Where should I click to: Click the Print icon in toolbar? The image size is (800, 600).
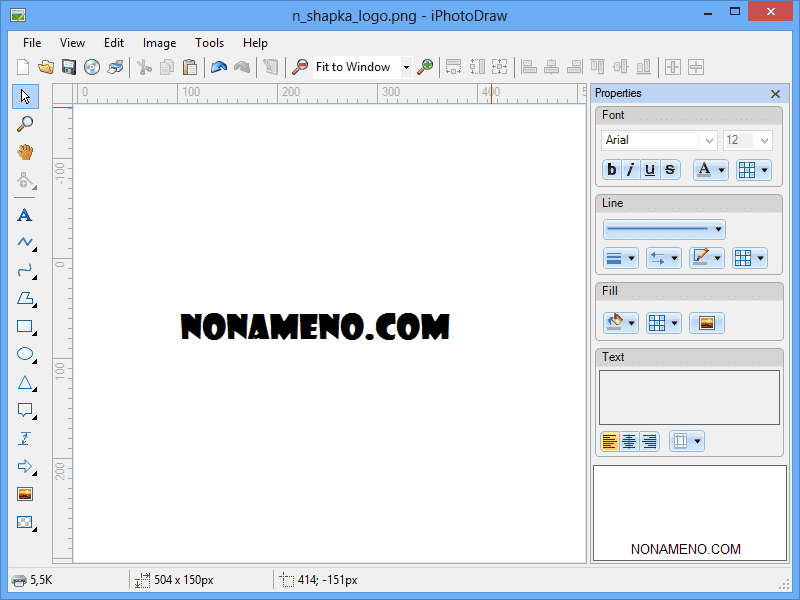tap(116, 67)
